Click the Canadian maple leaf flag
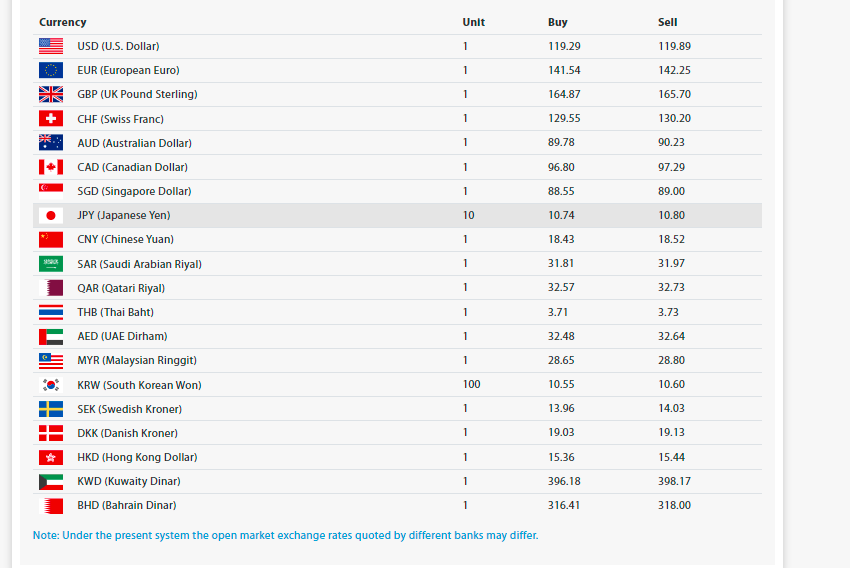Screen dimensions: 850x568 51,167
